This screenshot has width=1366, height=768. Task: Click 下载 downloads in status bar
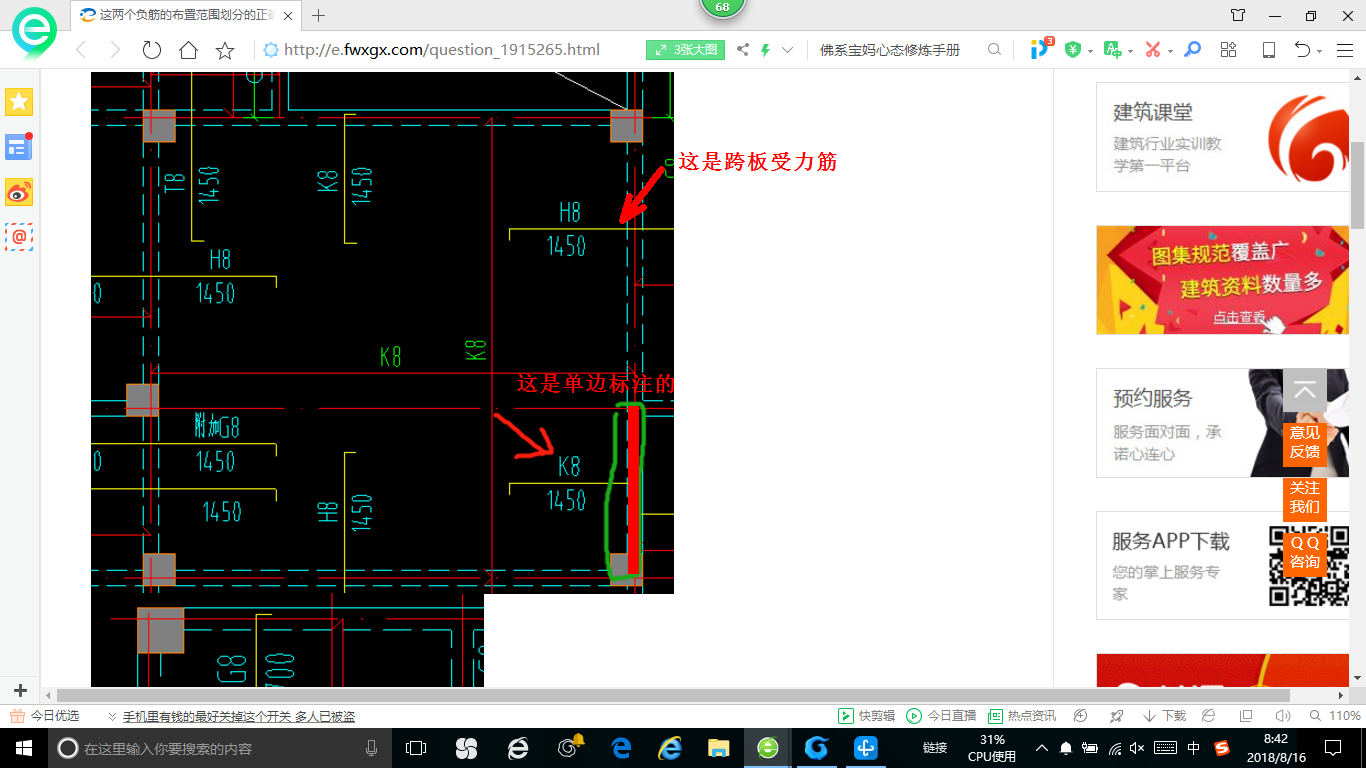pyautogui.click(x=1165, y=716)
